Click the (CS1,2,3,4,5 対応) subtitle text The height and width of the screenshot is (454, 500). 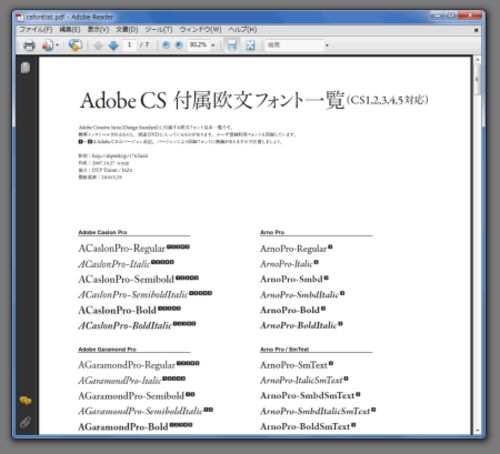[388, 100]
